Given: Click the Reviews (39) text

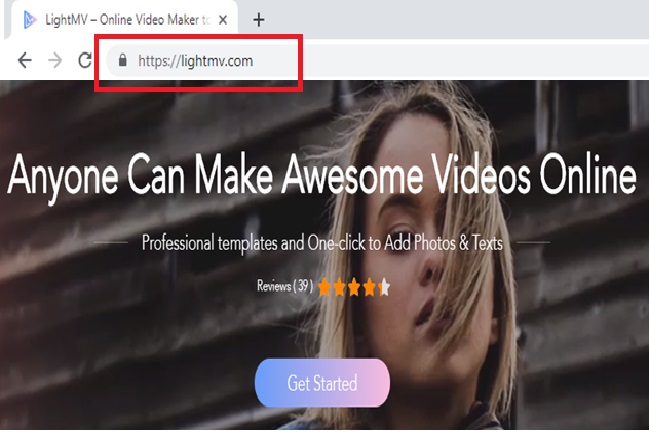Looking at the screenshot, I should pyautogui.click(x=285, y=286).
